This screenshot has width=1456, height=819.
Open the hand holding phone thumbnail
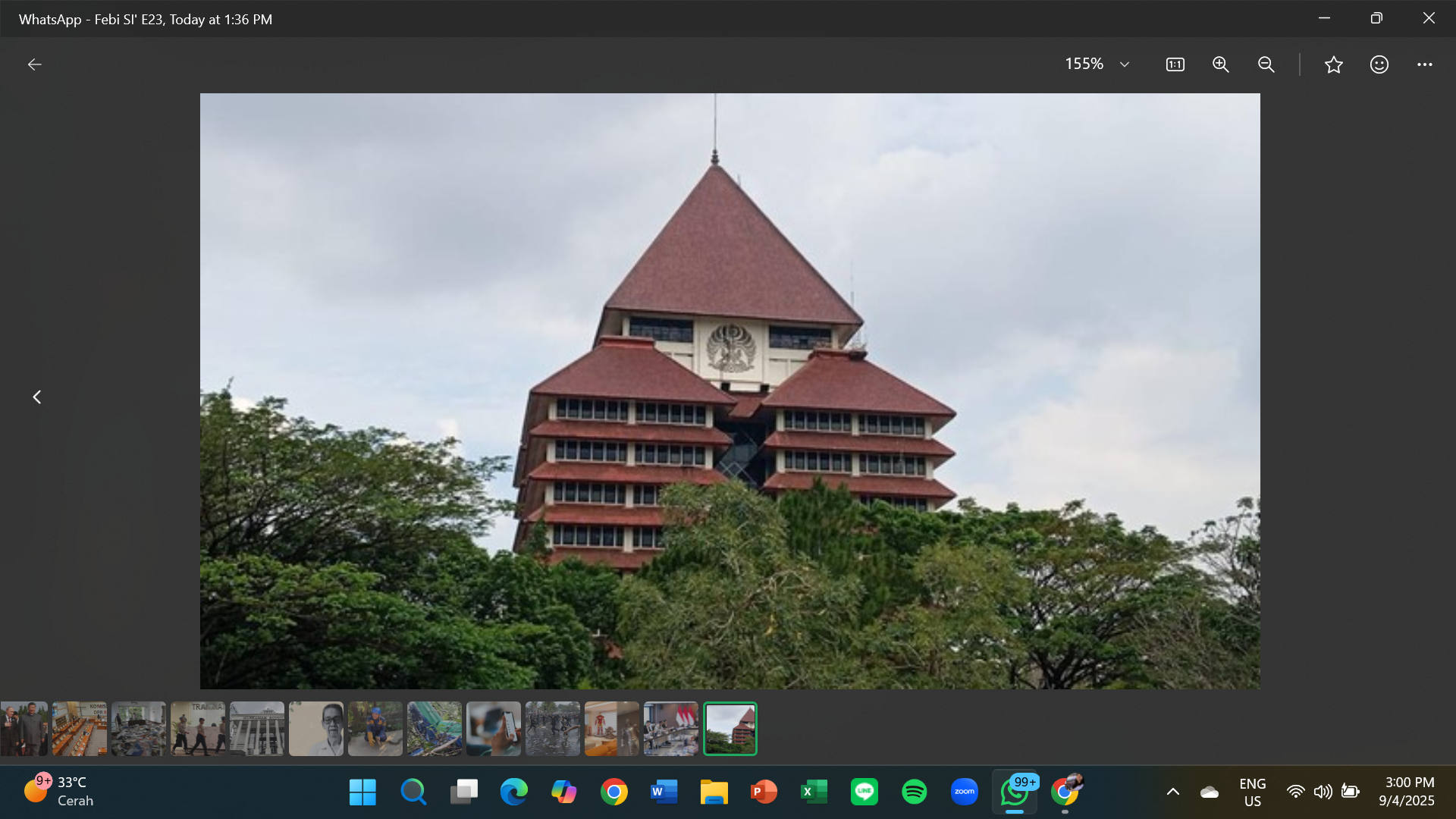point(494,729)
